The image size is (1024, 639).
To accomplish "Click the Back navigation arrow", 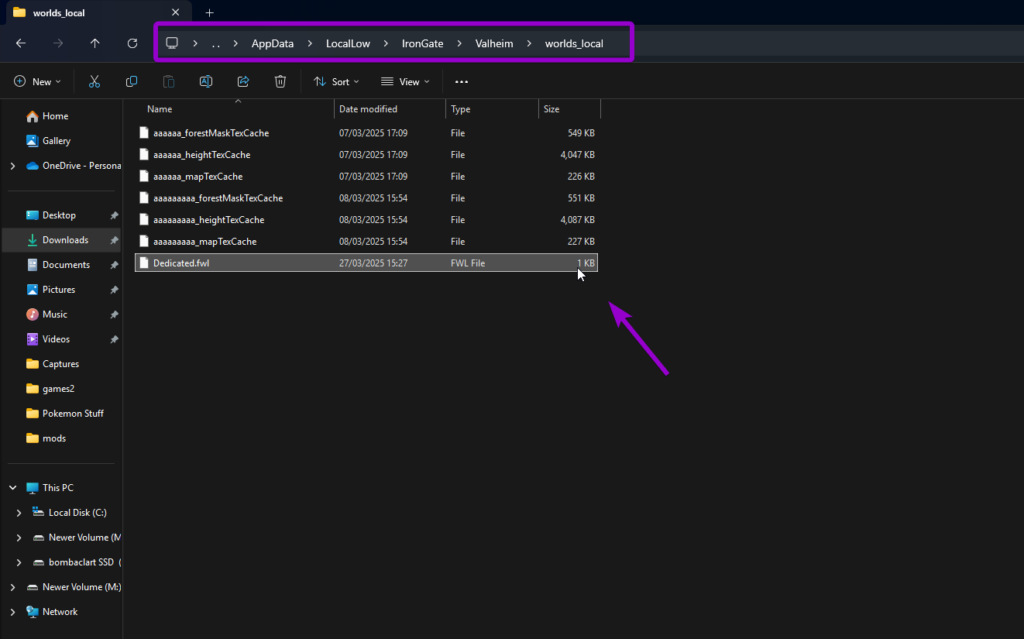I will pyautogui.click(x=21, y=43).
